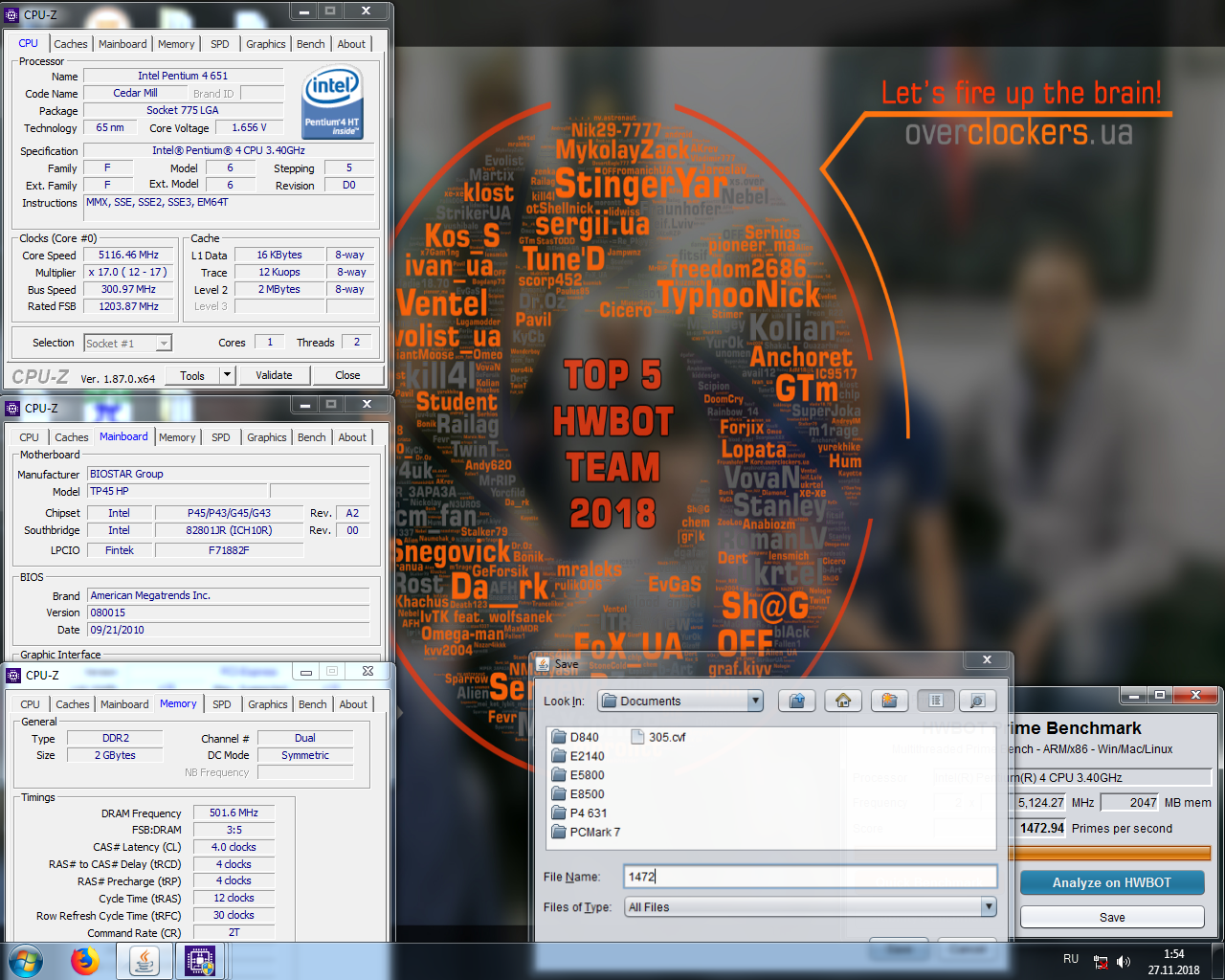This screenshot has width=1225, height=980.
Task: Open the Tools dropdown arrow in CPU-Z
Action: point(227,375)
